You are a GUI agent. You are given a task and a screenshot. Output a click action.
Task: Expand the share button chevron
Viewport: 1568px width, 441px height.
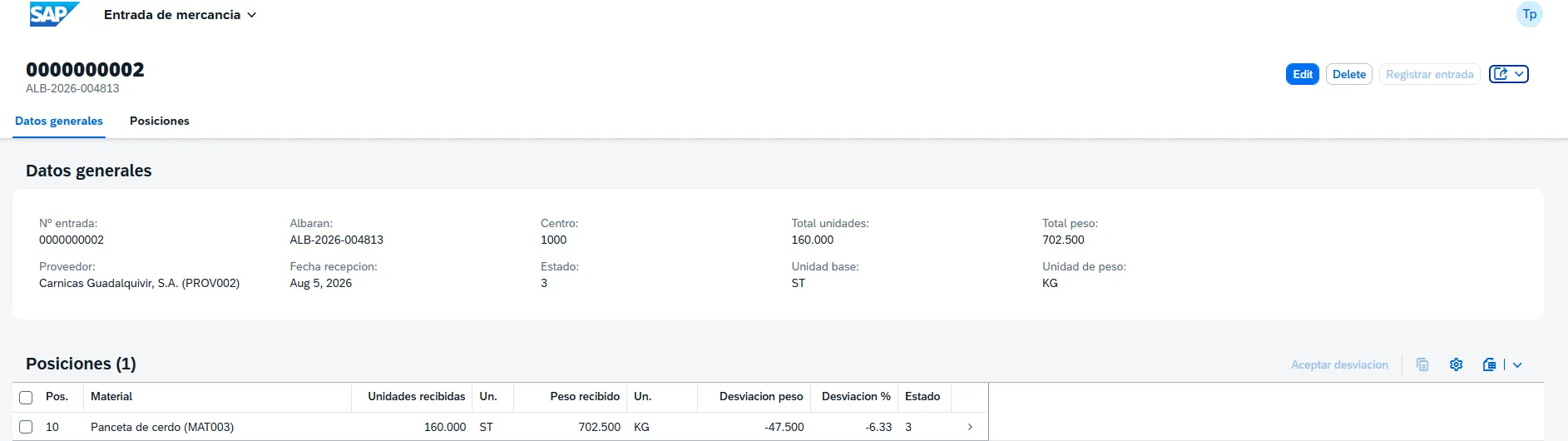pyautogui.click(x=1520, y=74)
